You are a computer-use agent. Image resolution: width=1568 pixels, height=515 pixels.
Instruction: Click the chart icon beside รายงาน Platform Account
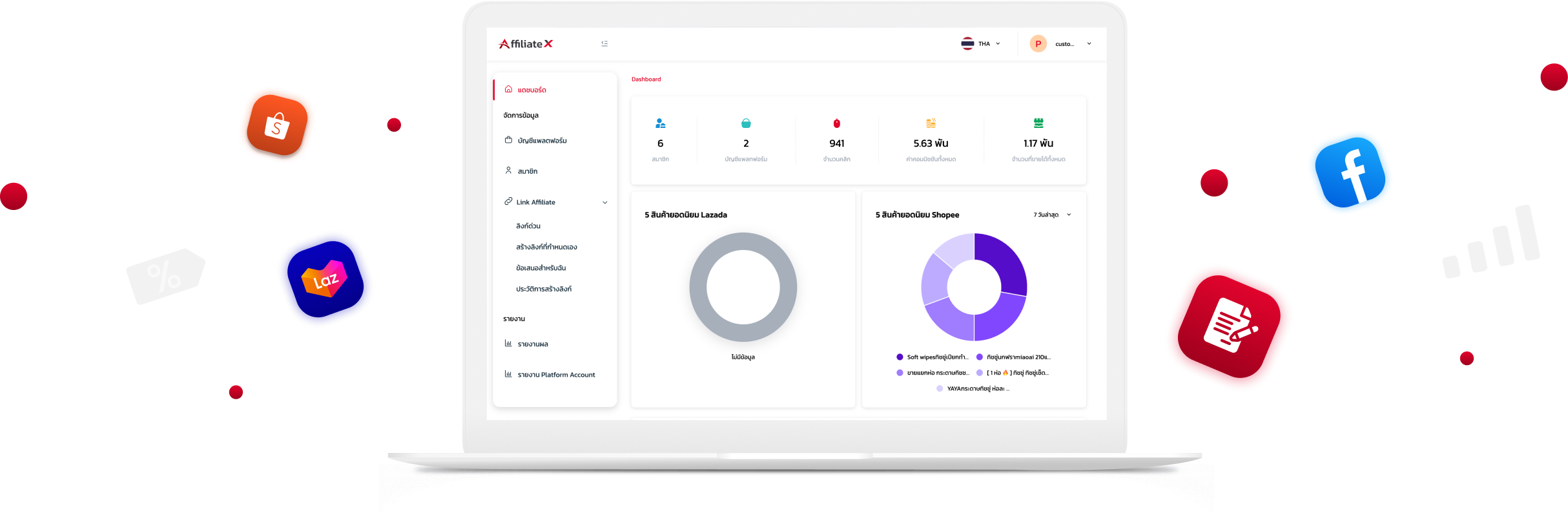[508, 374]
